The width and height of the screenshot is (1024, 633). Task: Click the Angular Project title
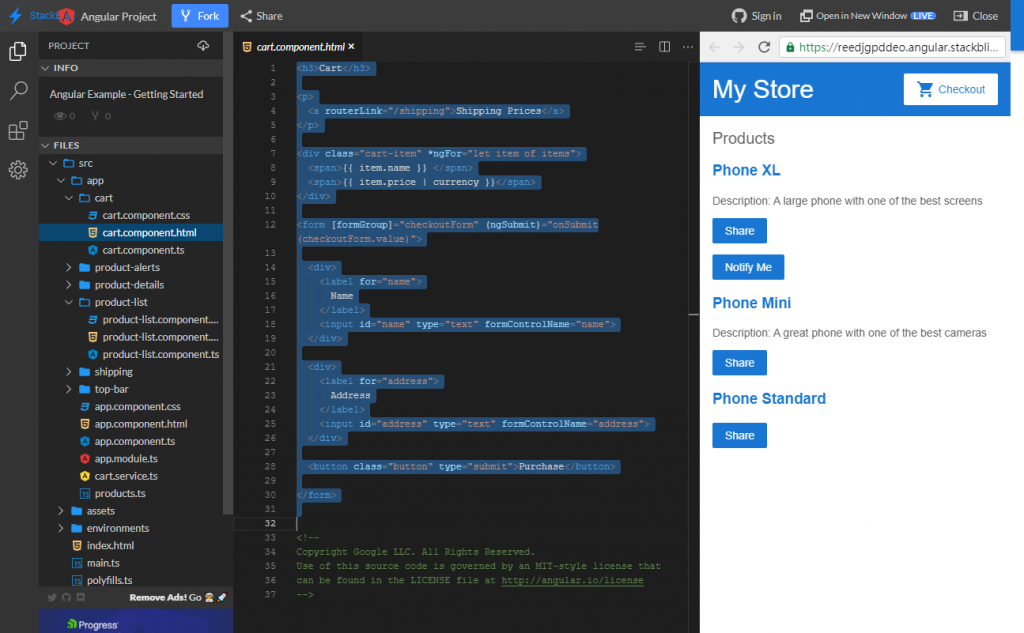(x=118, y=16)
